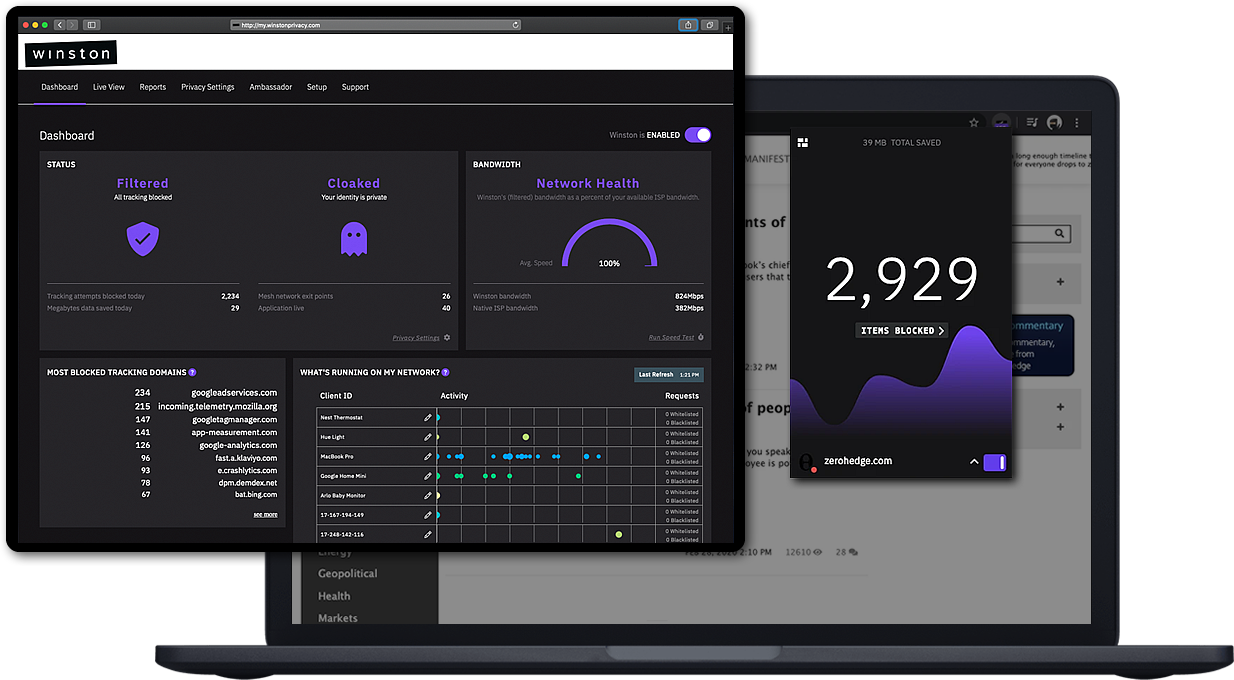Image resolution: width=1234 pixels, height=680 pixels.
Task: Click the Winston logo in the header
Action: 71,53
